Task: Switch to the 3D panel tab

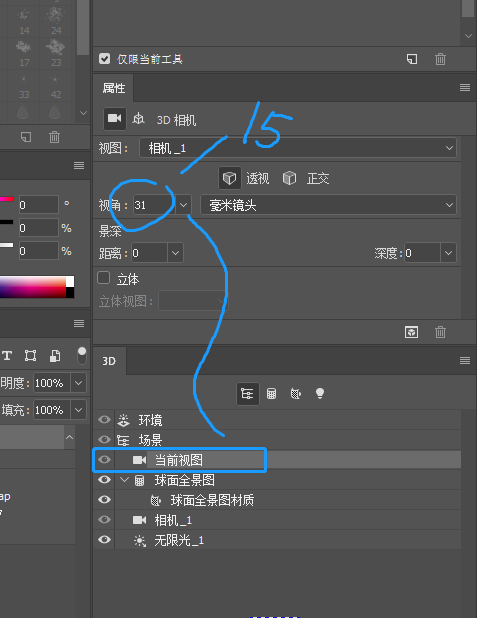Action: tap(109, 361)
